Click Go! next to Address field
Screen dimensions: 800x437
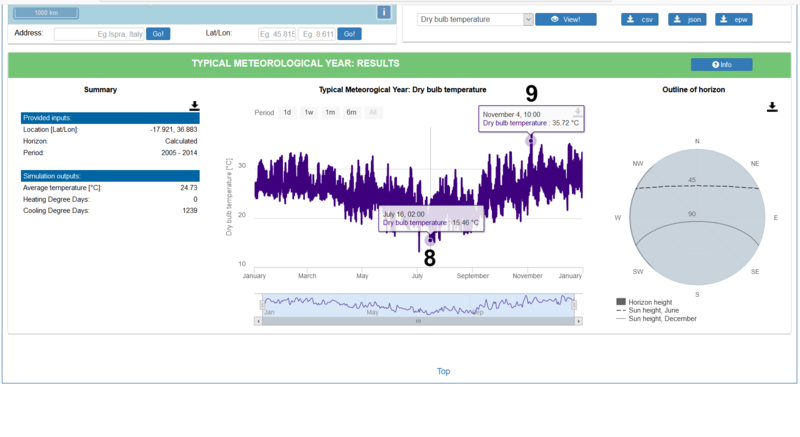(158, 34)
